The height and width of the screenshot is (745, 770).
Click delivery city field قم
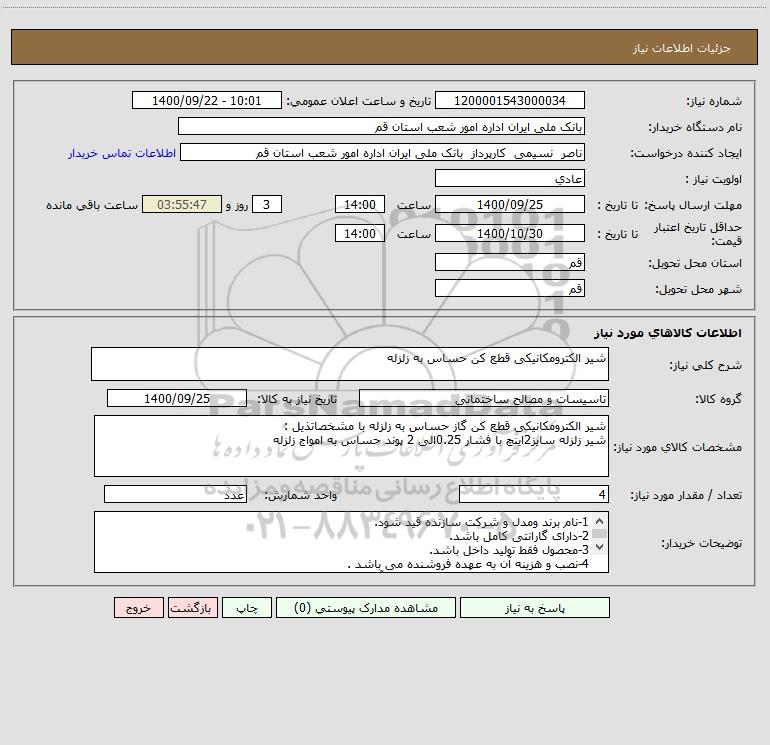pos(510,288)
